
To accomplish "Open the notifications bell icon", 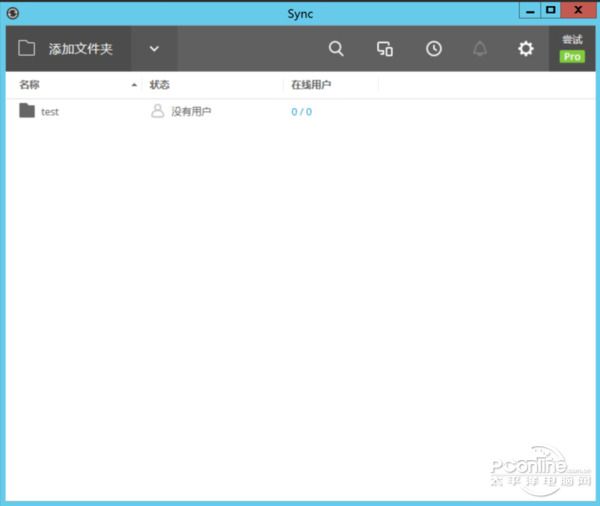I will pos(480,49).
